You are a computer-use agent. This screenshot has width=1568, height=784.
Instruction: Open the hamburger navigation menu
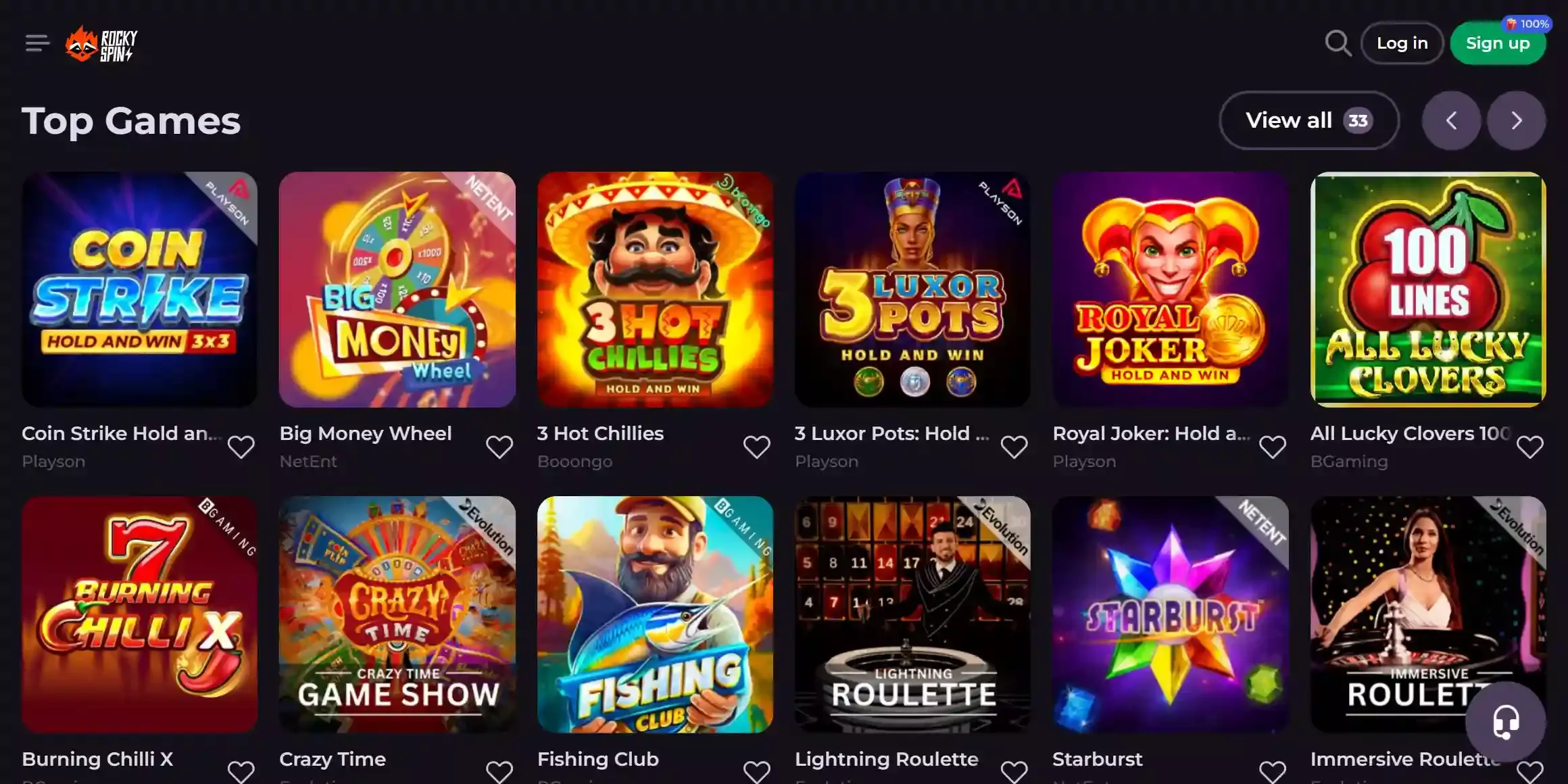click(x=37, y=43)
